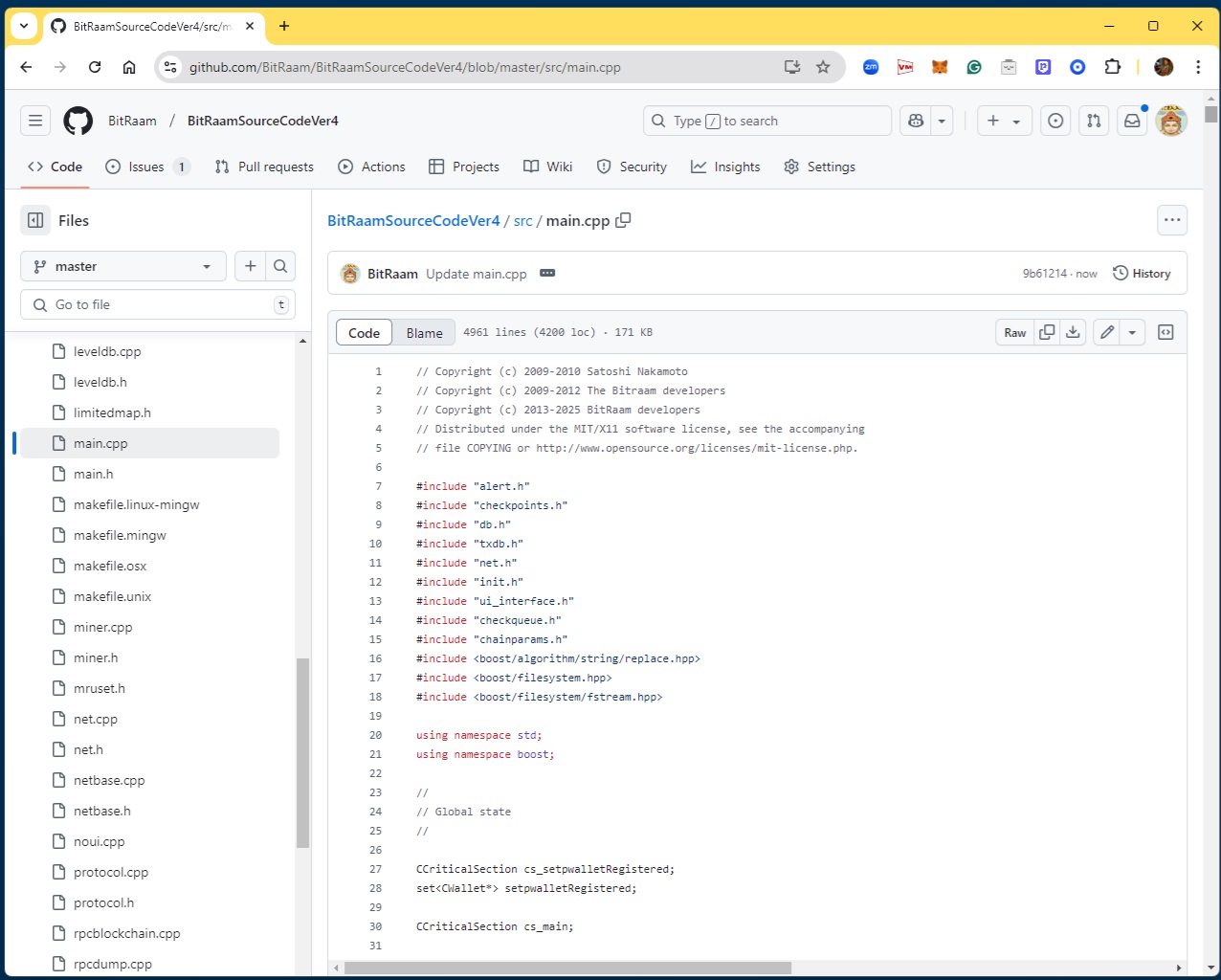Viewport: 1221px width, 980px height.
Task: Go to BitRaamSourceCodeVer4 in the breadcrumb path
Action: (x=413, y=220)
